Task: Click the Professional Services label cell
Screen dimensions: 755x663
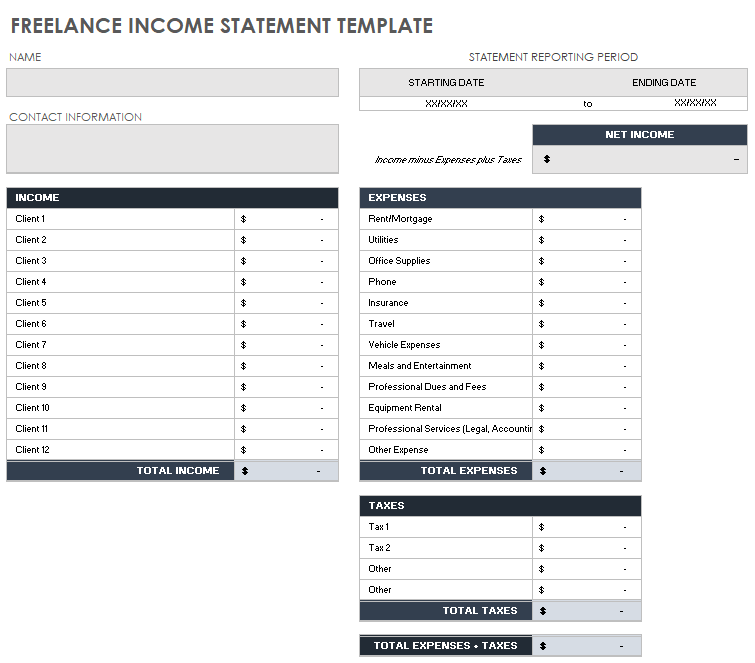Action: tap(445, 429)
